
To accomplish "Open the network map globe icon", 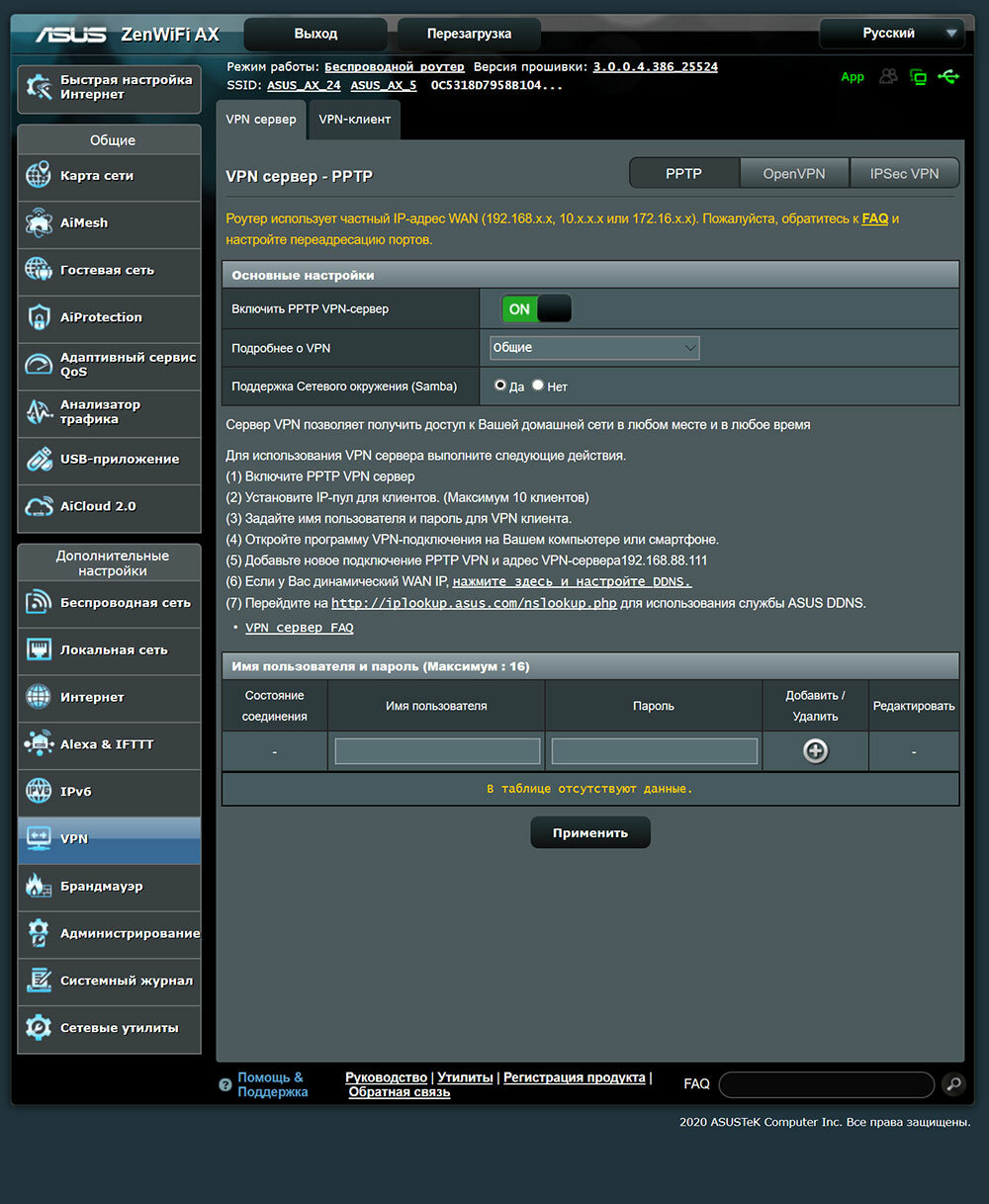I will coord(39,175).
